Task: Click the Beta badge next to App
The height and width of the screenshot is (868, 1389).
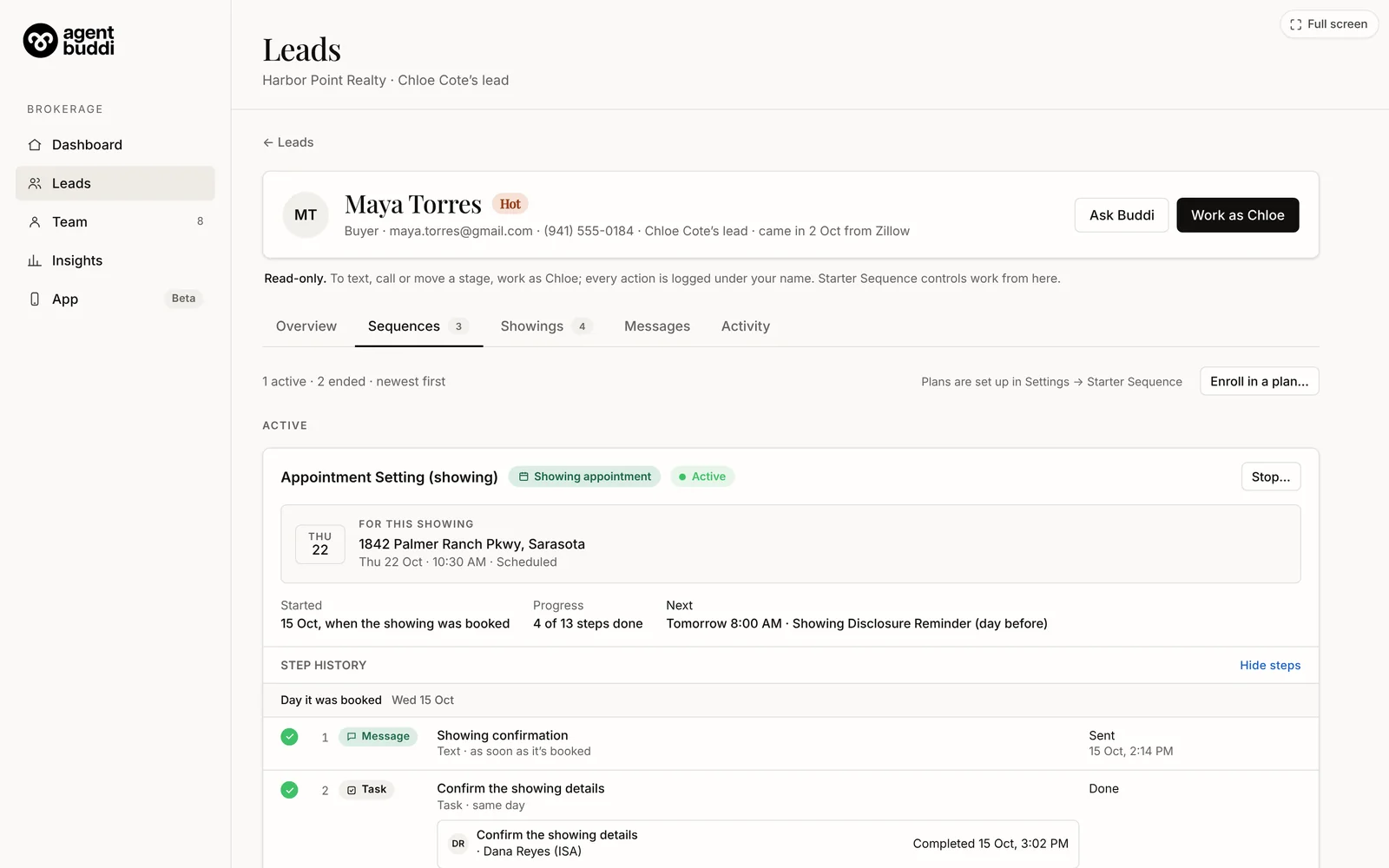Action: pos(183,299)
